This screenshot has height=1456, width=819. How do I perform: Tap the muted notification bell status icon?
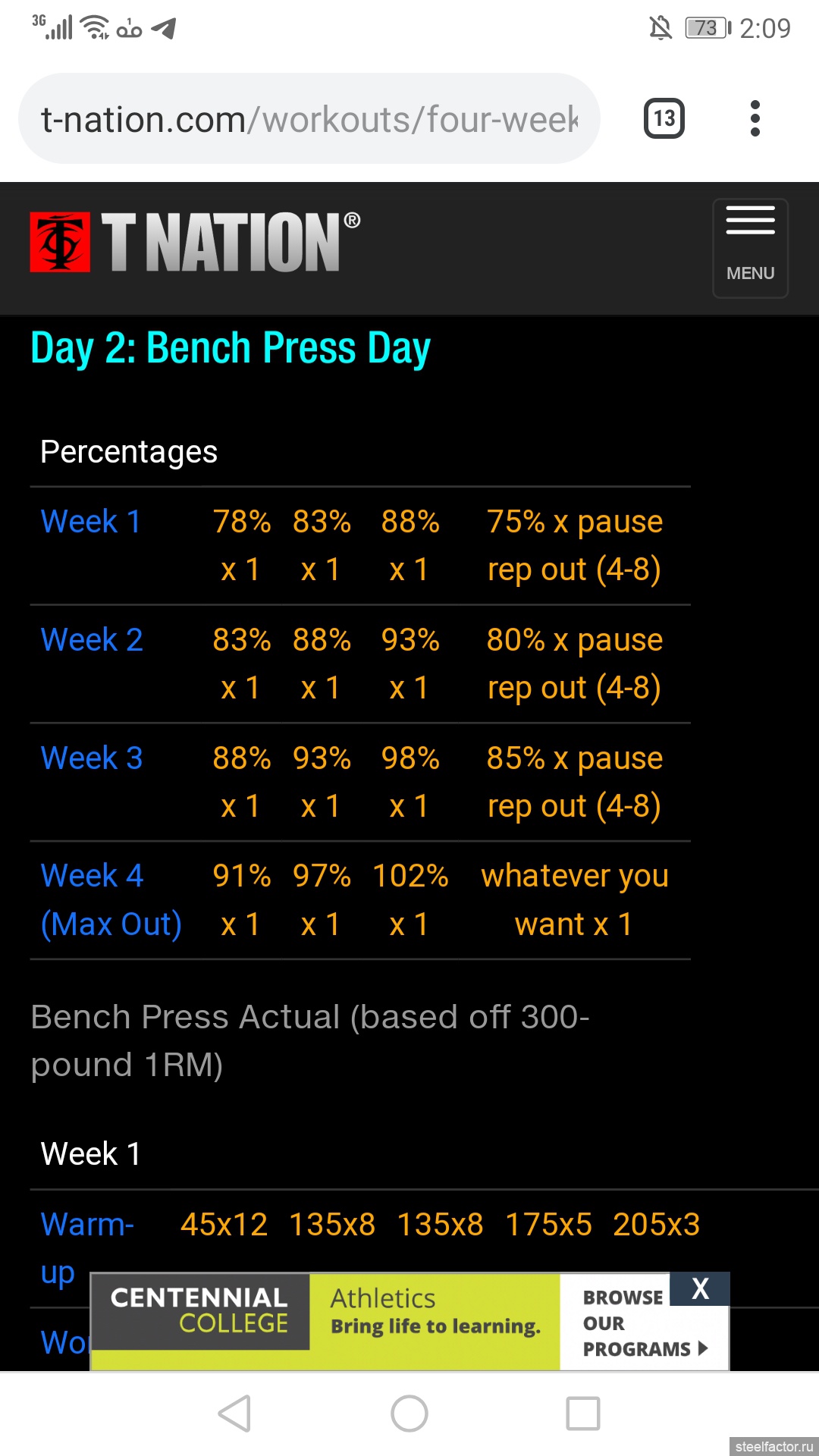[x=661, y=28]
